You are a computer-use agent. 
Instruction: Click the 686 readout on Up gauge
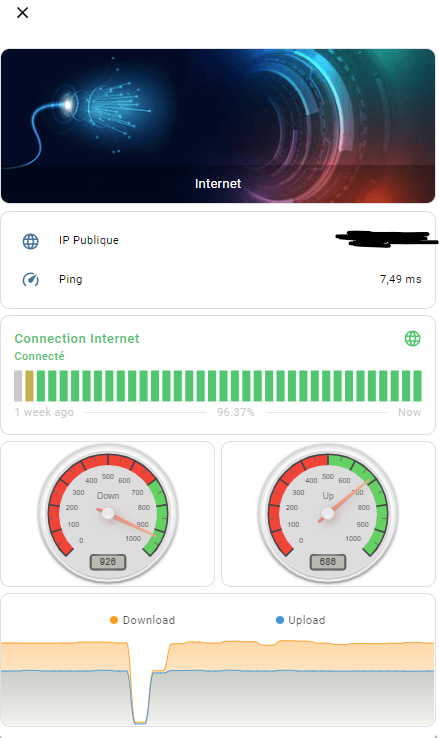[x=327, y=562]
